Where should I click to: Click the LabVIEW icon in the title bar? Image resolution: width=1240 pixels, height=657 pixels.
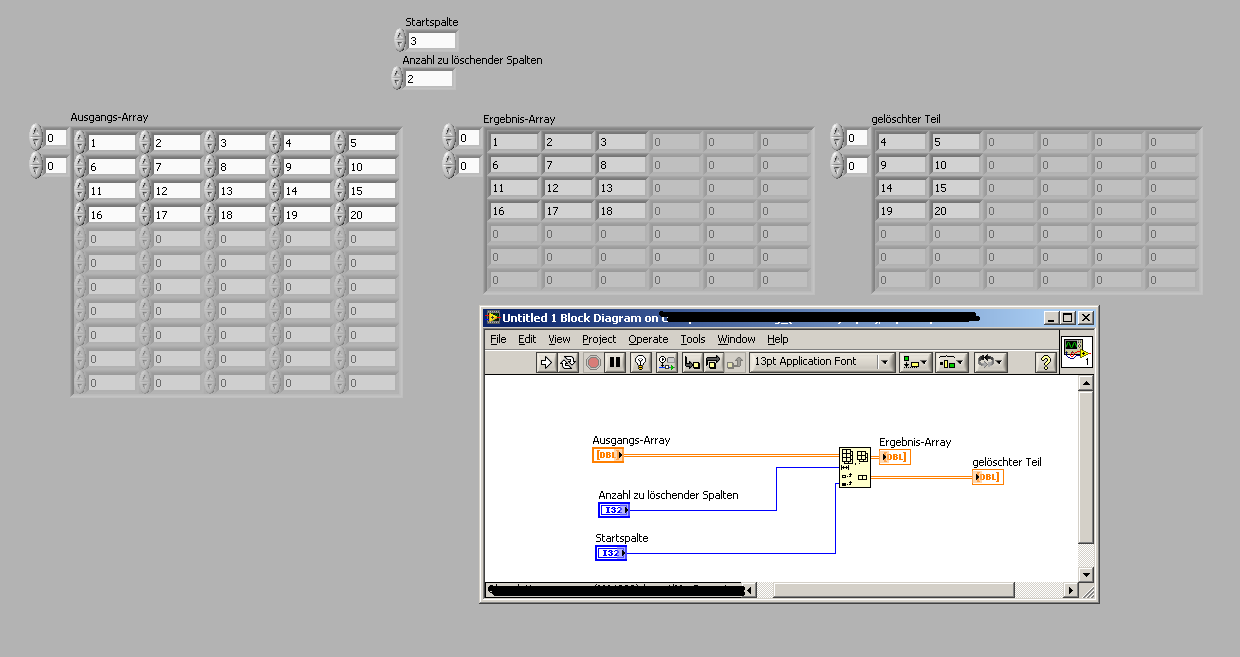coord(493,318)
